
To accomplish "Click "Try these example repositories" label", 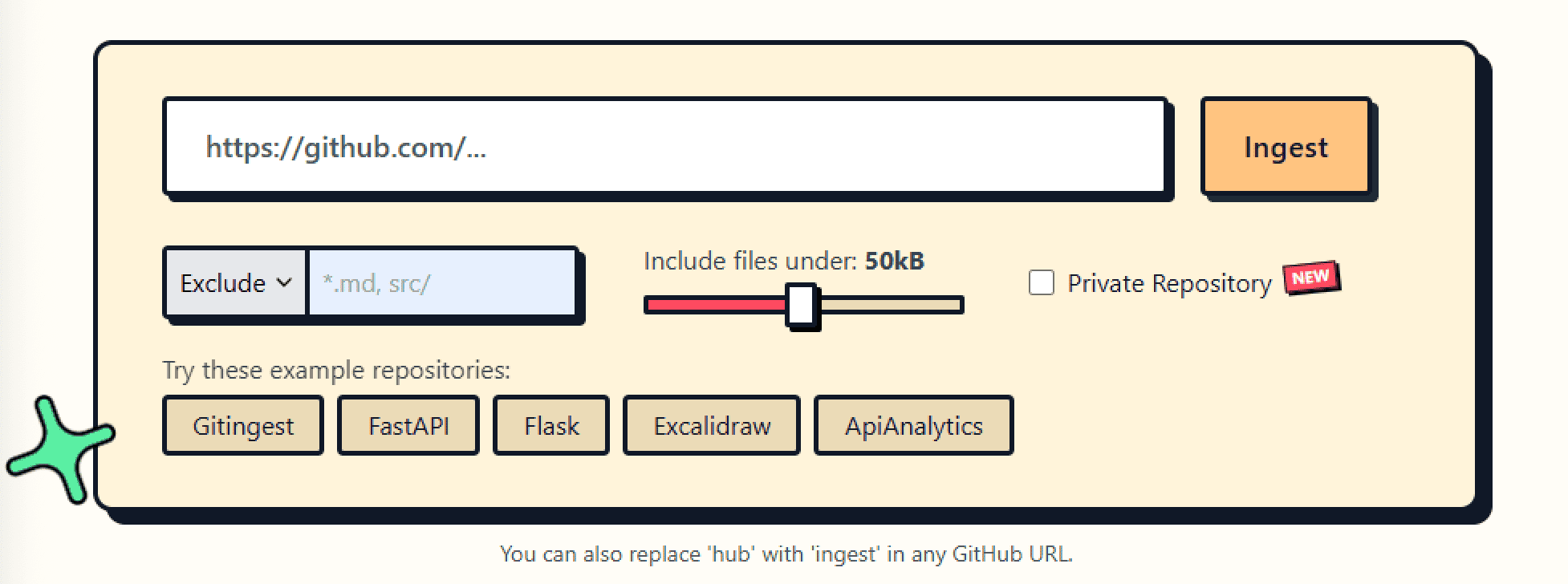I will [x=336, y=370].
